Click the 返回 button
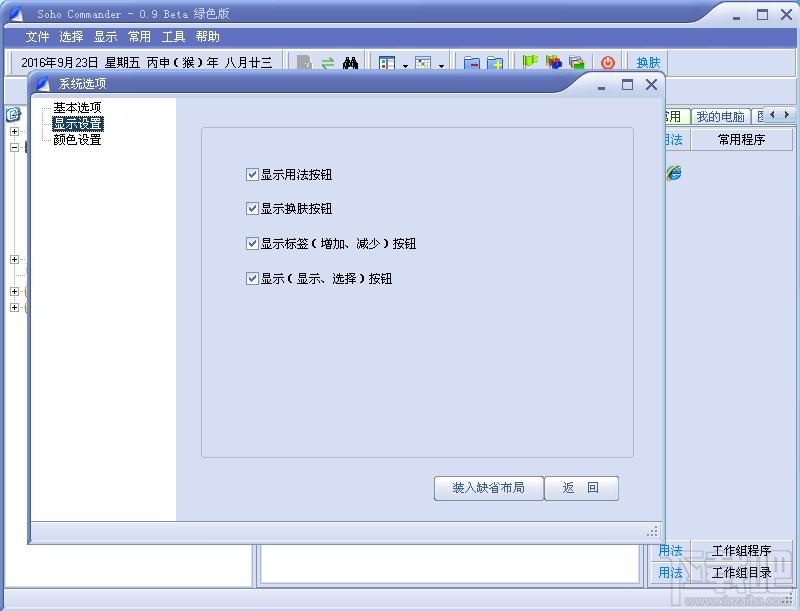Image resolution: width=800 pixels, height=611 pixels. tap(581, 488)
